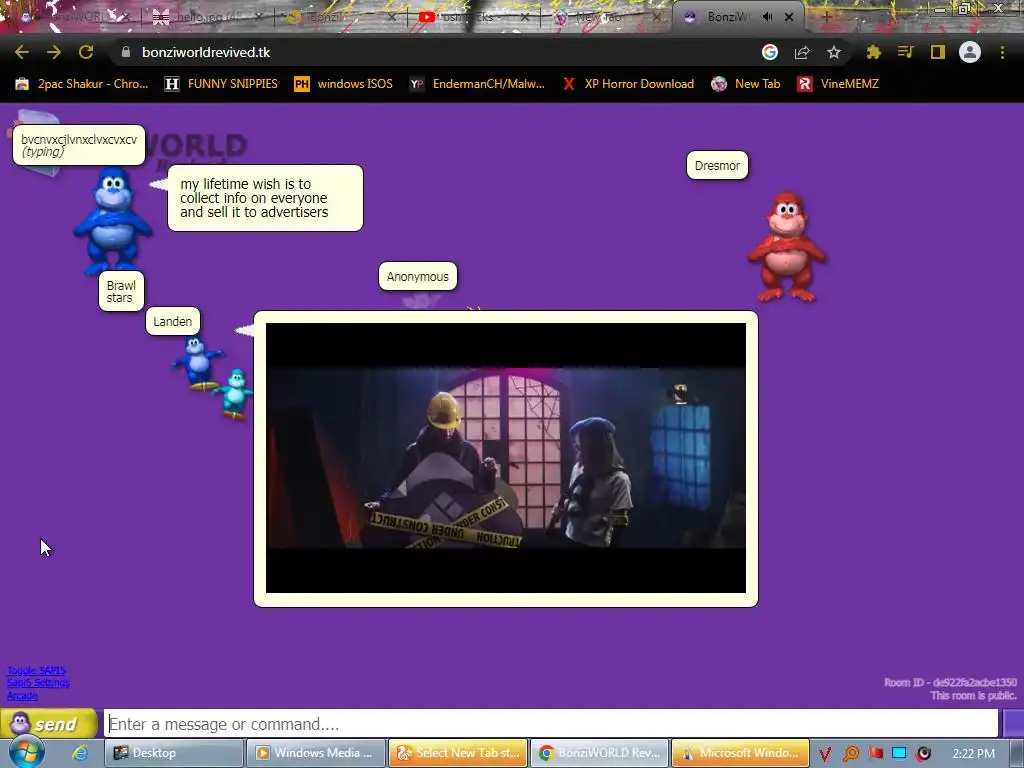View site info via lock icon

tap(126, 52)
